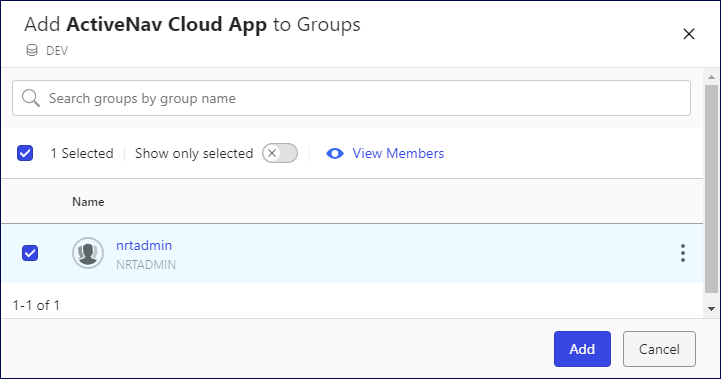The width and height of the screenshot is (721, 379).
Task: Toggle the Show only selected switch
Action: click(280, 153)
